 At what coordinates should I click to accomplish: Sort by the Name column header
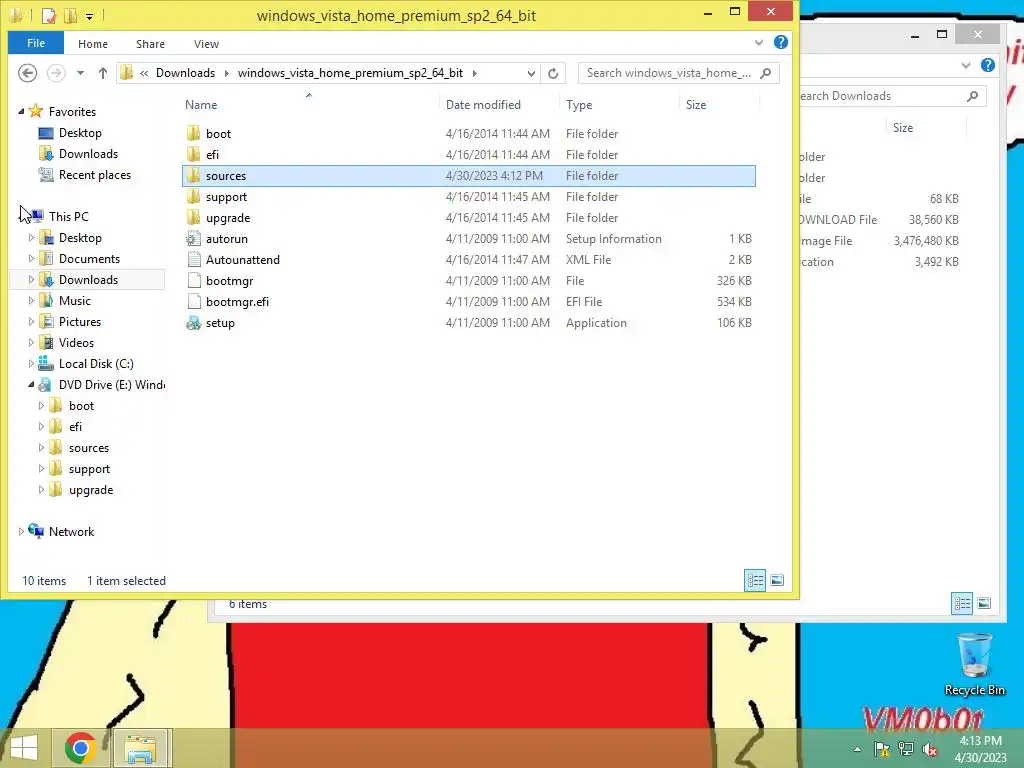pyautogui.click(x=201, y=104)
